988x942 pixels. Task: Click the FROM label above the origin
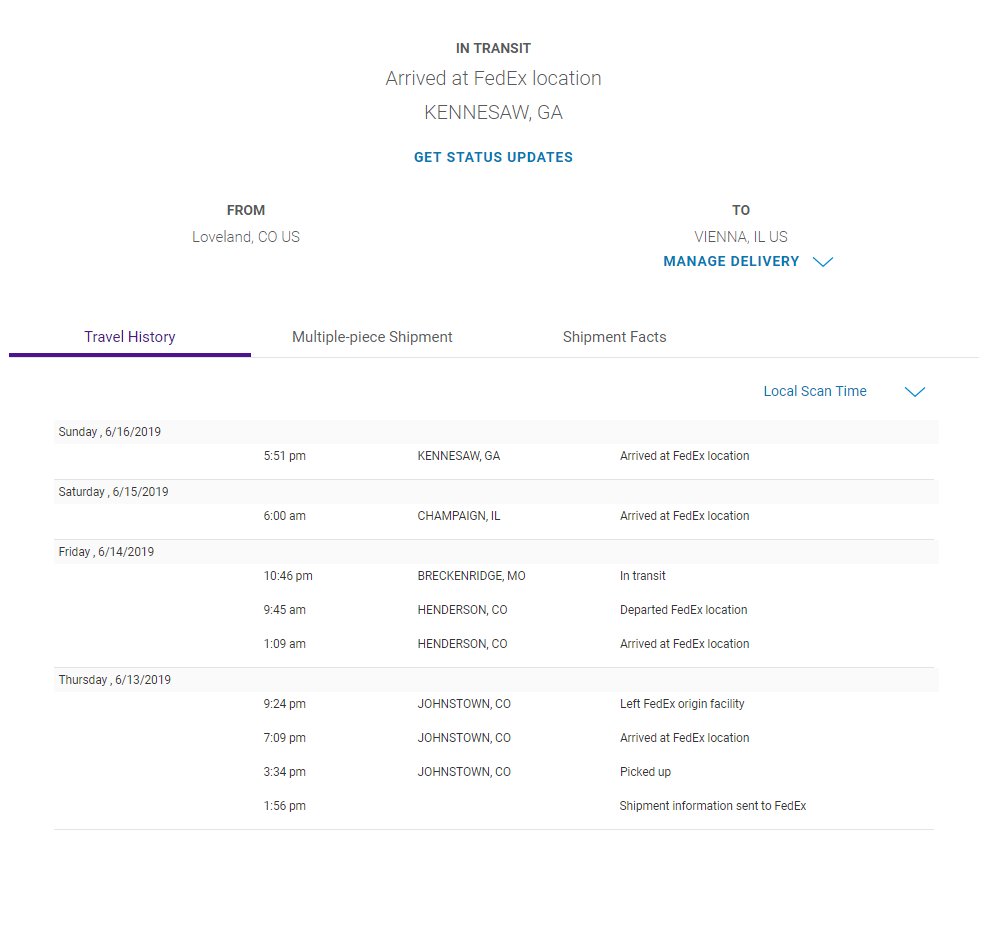click(246, 210)
